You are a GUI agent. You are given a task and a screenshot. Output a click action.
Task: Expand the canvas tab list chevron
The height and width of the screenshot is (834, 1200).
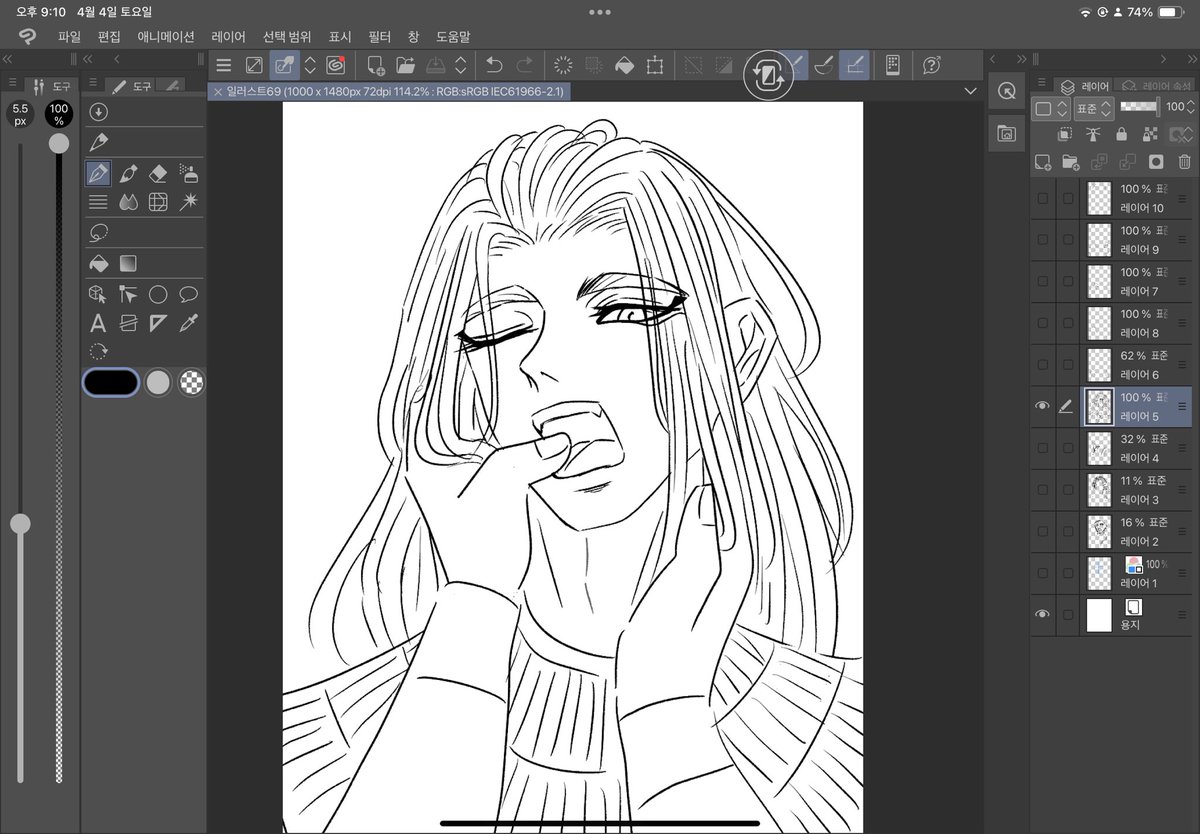pos(969,91)
